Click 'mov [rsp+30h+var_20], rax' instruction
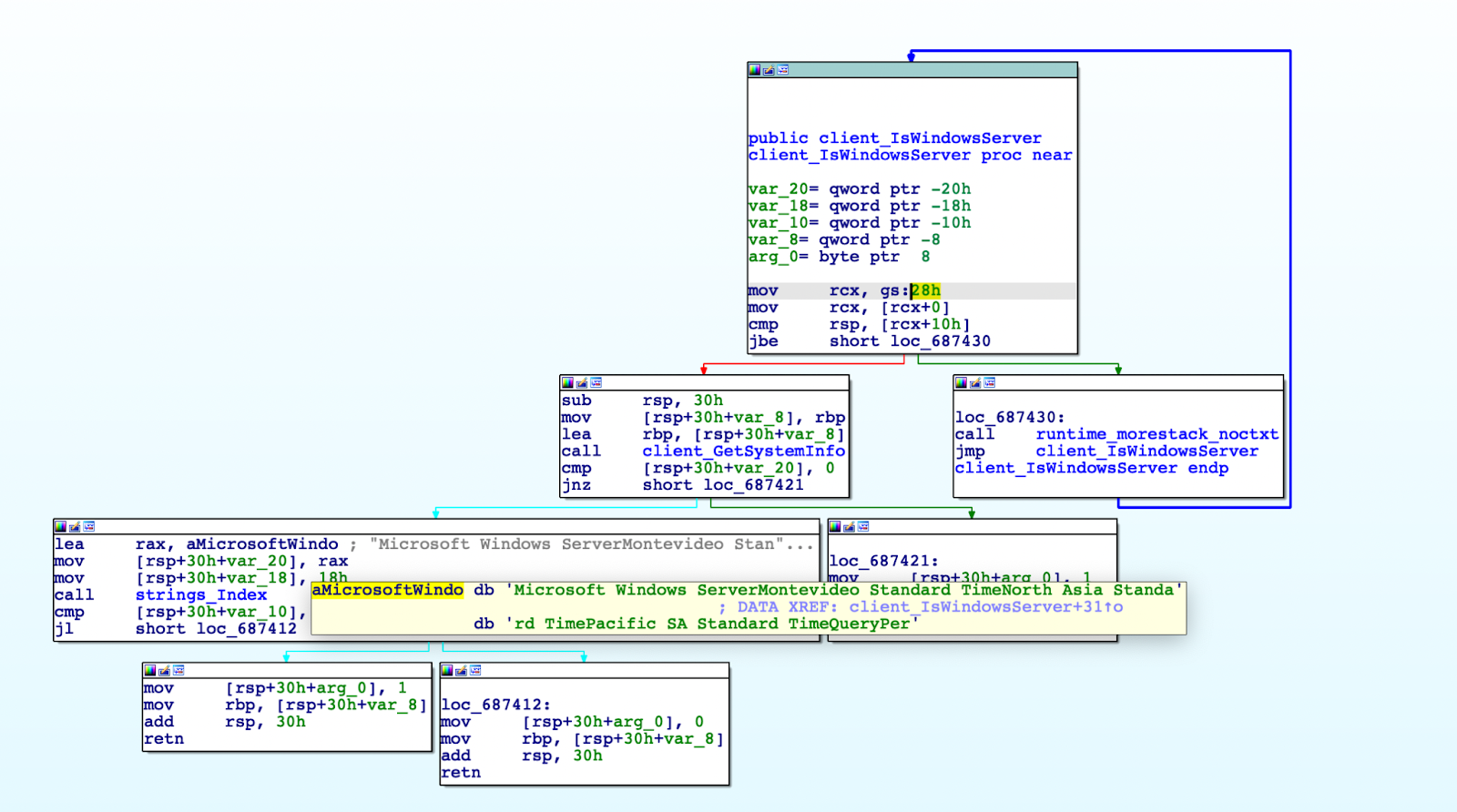The height and width of the screenshot is (812, 1457). tap(200, 562)
